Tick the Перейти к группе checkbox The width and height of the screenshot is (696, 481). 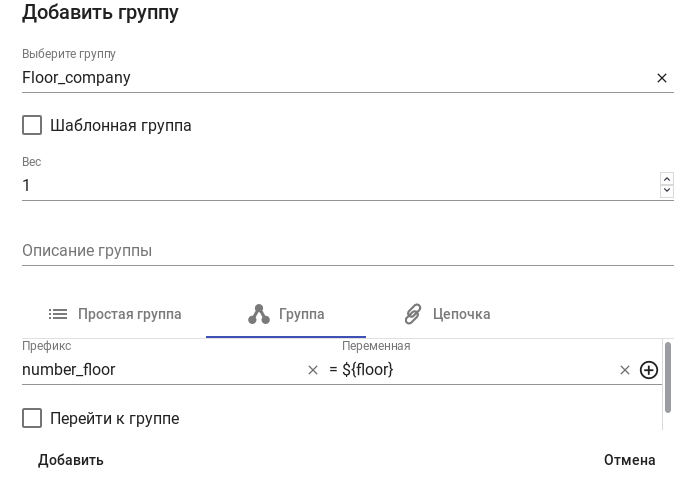[x=32, y=418]
